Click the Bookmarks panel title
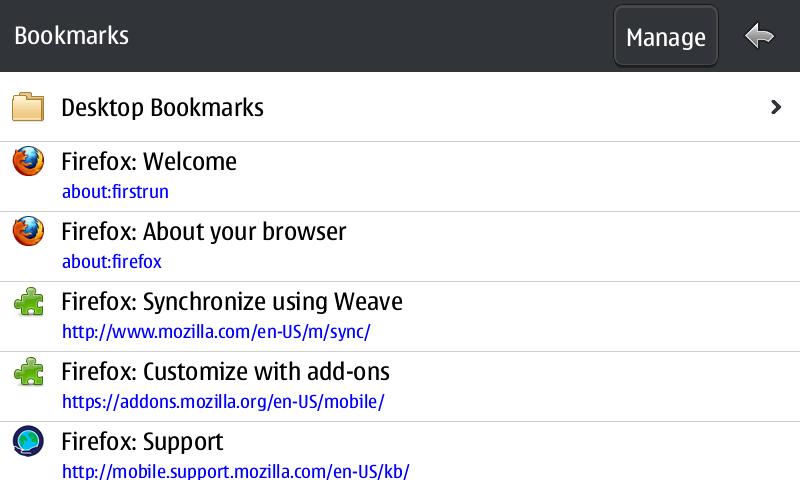The image size is (800, 480). point(71,36)
